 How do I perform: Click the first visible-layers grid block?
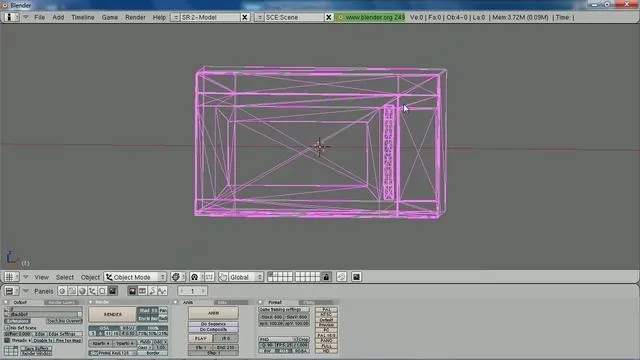[280, 277]
